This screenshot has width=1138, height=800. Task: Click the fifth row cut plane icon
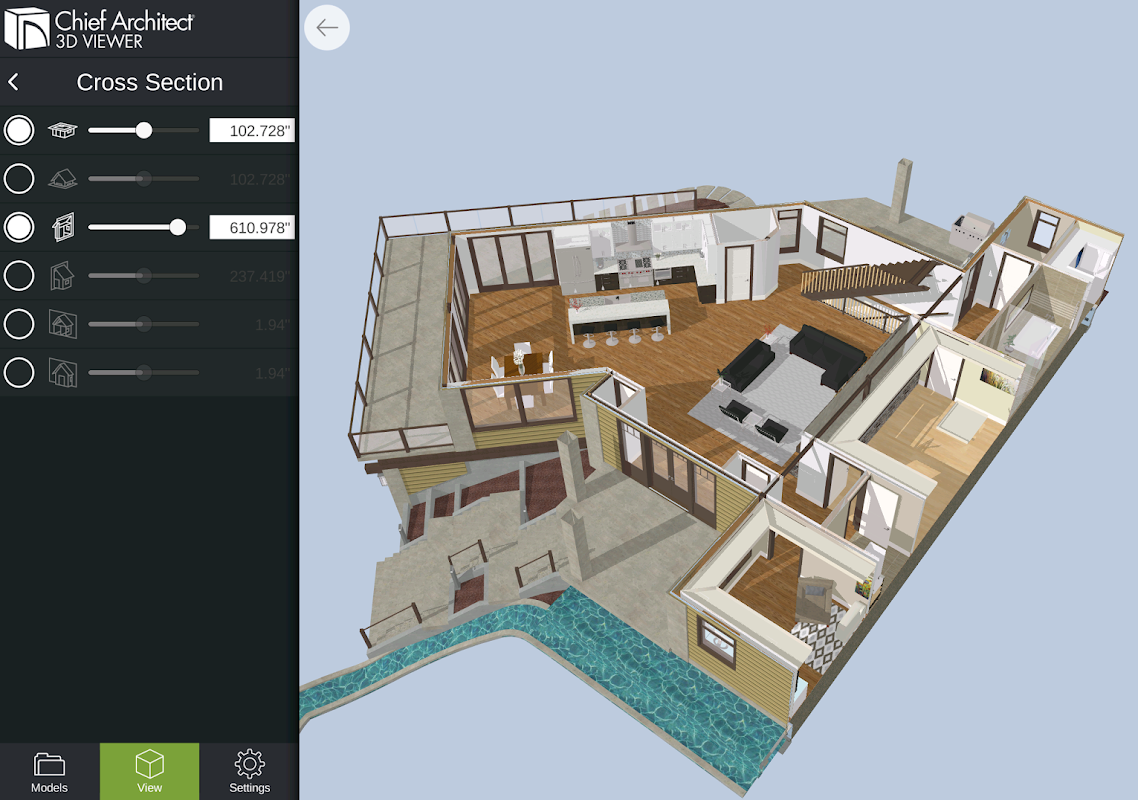point(62,325)
